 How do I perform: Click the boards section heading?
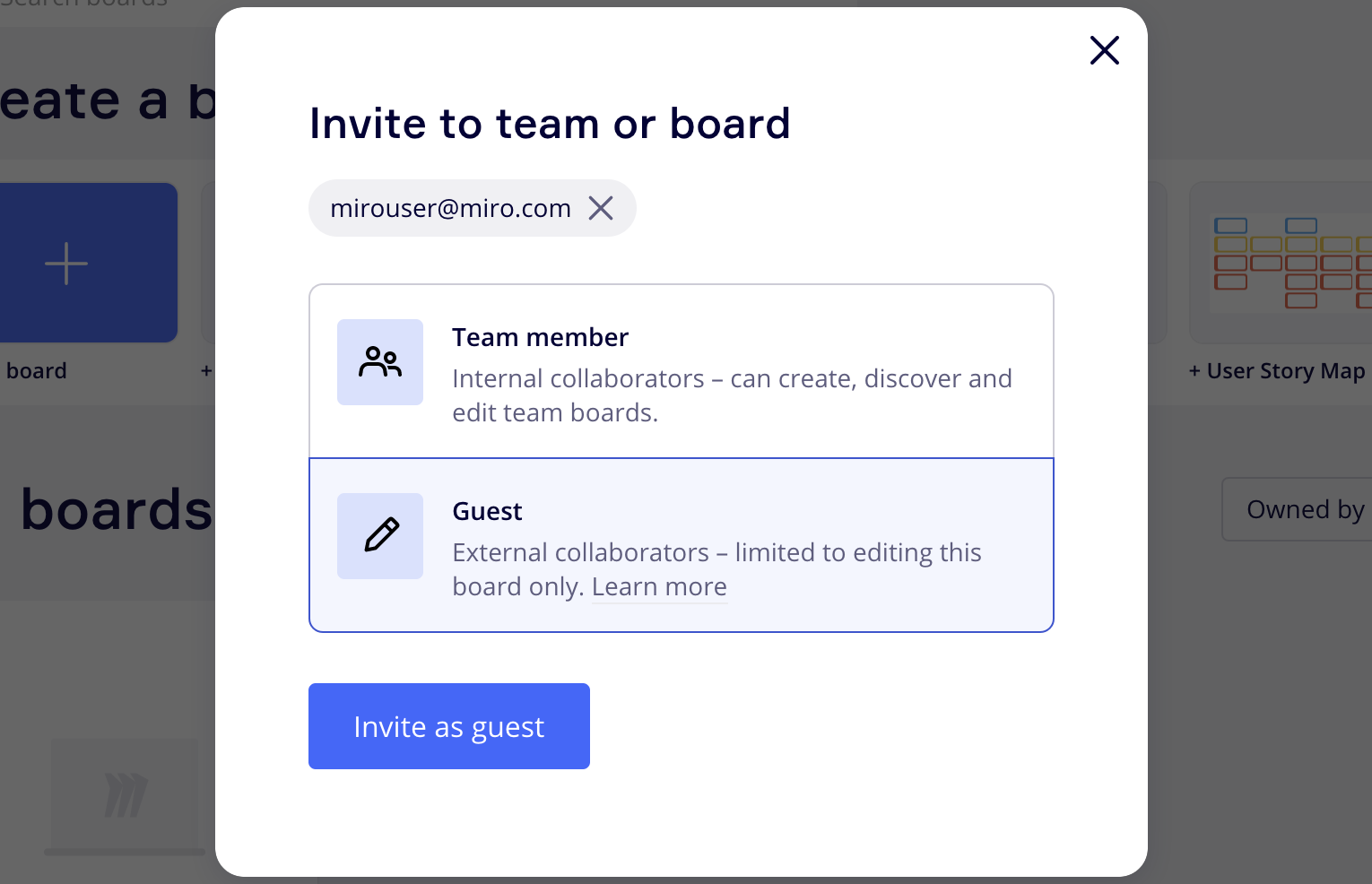(x=117, y=509)
